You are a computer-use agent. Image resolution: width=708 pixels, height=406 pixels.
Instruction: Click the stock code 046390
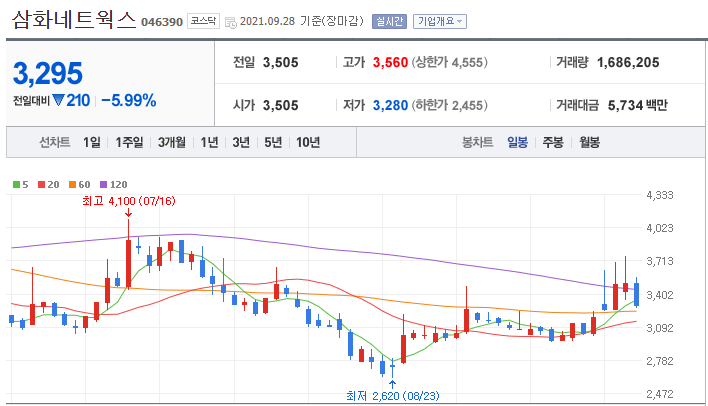coord(162,22)
